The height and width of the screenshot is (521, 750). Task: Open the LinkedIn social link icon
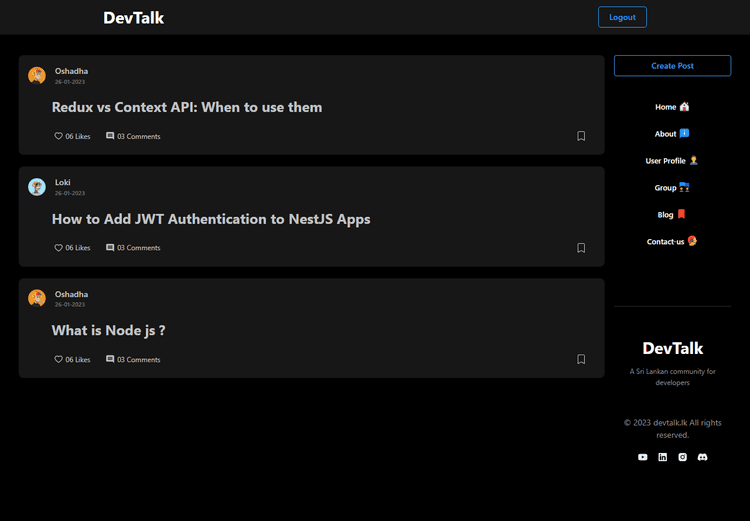(x=662, y=457)
